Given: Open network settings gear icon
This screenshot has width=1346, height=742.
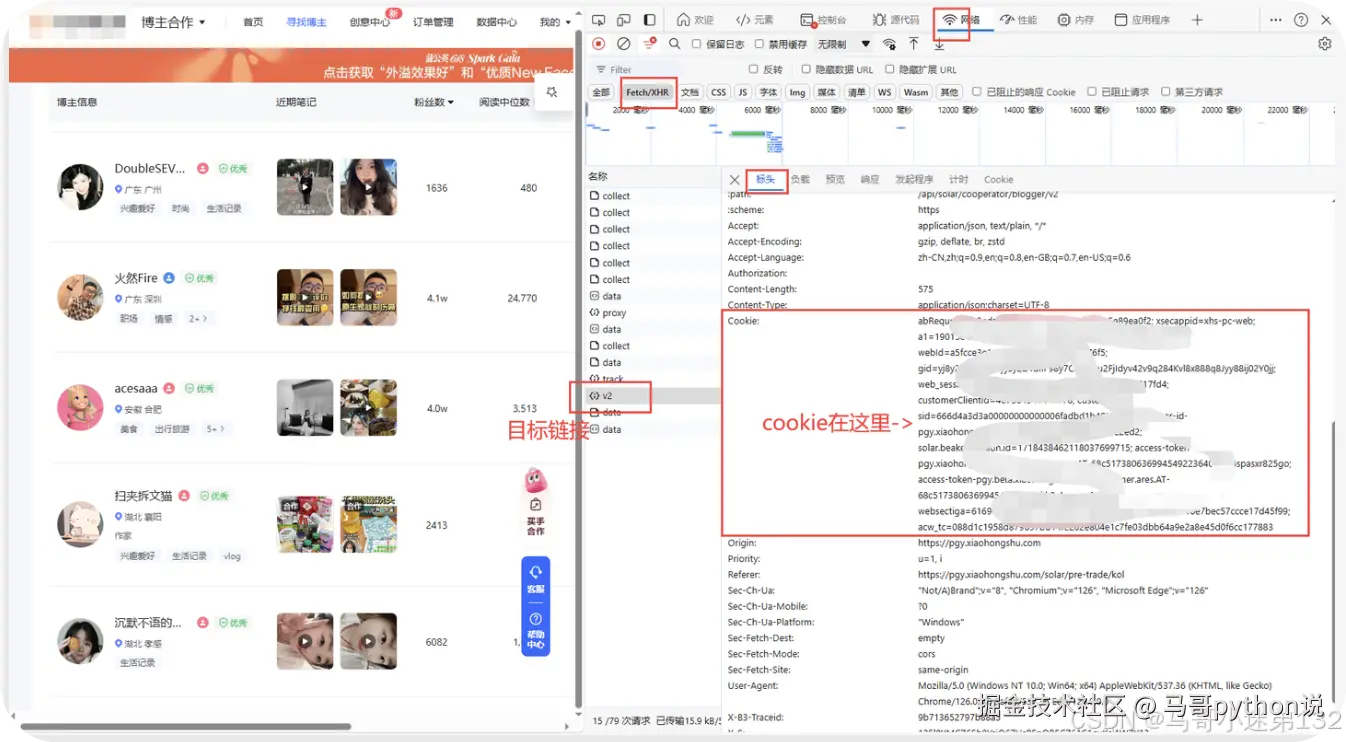Looking at the screenshot, I should click(1325, 44).
